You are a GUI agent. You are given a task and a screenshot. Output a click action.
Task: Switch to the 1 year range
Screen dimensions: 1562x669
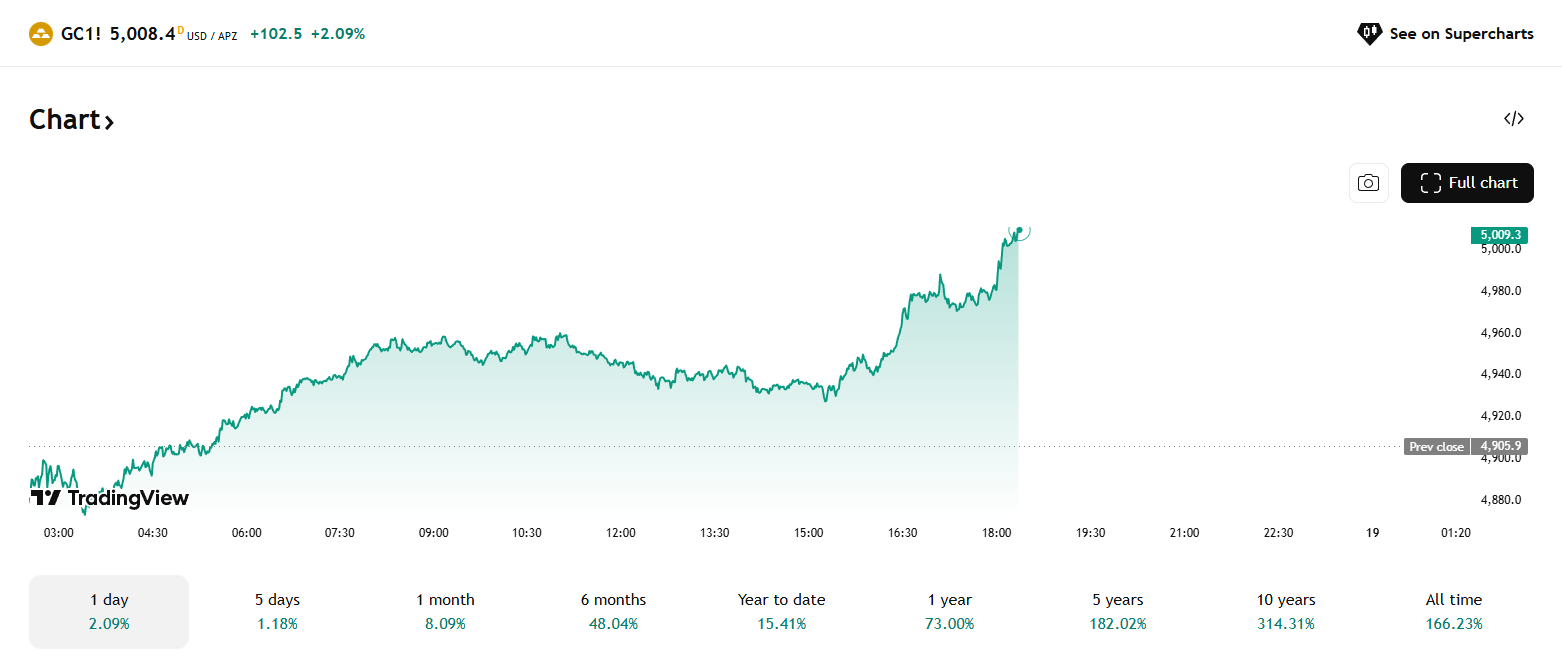pyautogui.click(x=949, y=612)
